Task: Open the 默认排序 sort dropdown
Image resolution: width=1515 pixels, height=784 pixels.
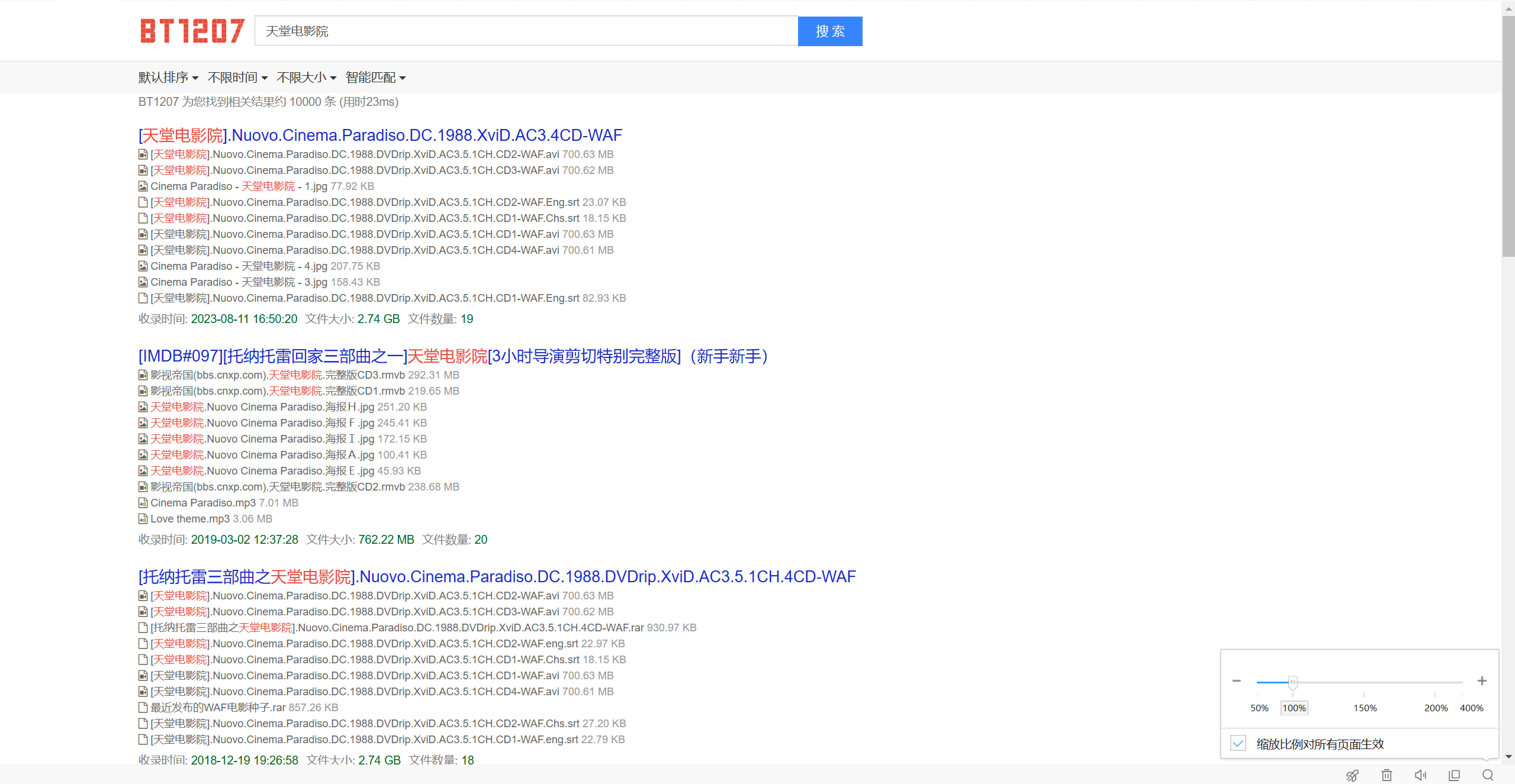Action: pyautogui.click(x=168, y=78)
